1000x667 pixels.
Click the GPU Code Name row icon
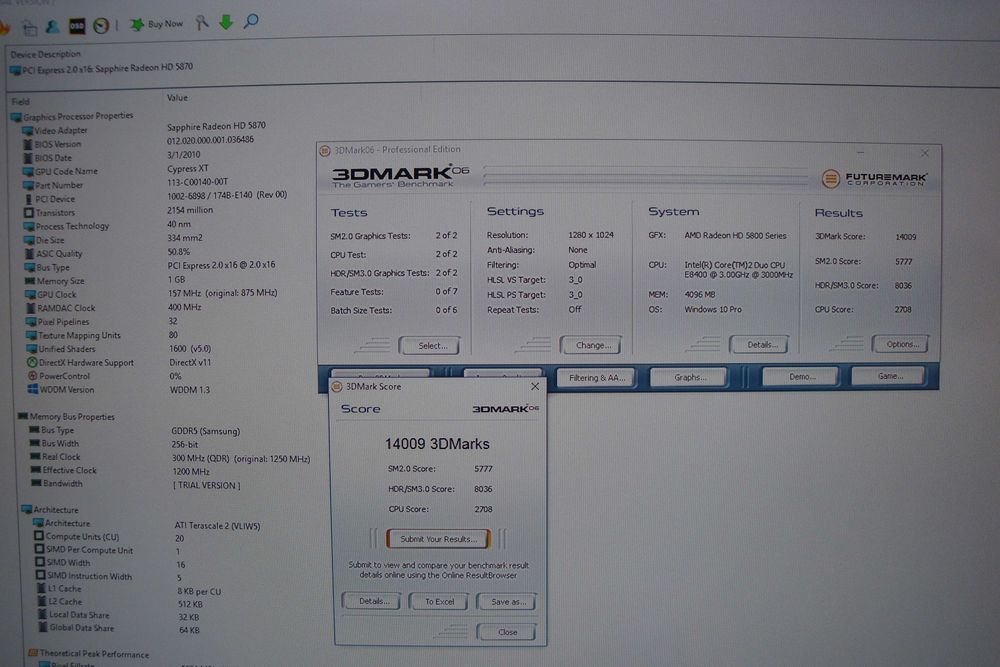click(28, 172)
